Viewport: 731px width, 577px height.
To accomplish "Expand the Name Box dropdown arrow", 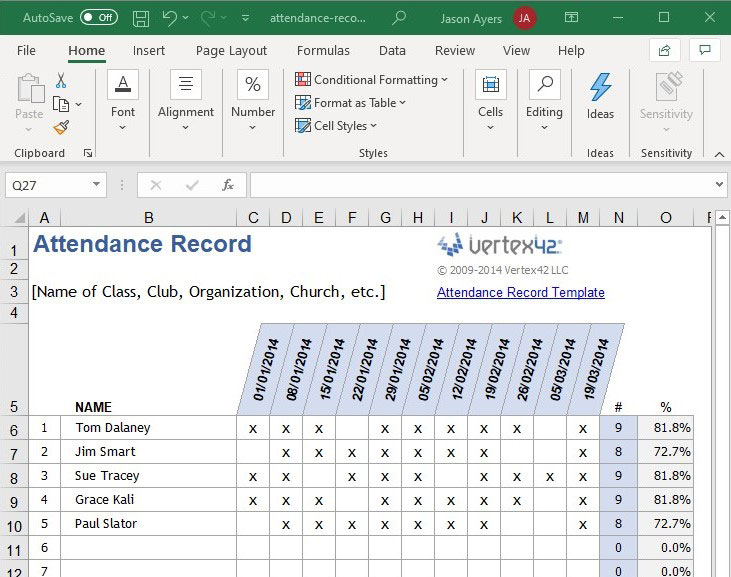I will pos(96,185).
